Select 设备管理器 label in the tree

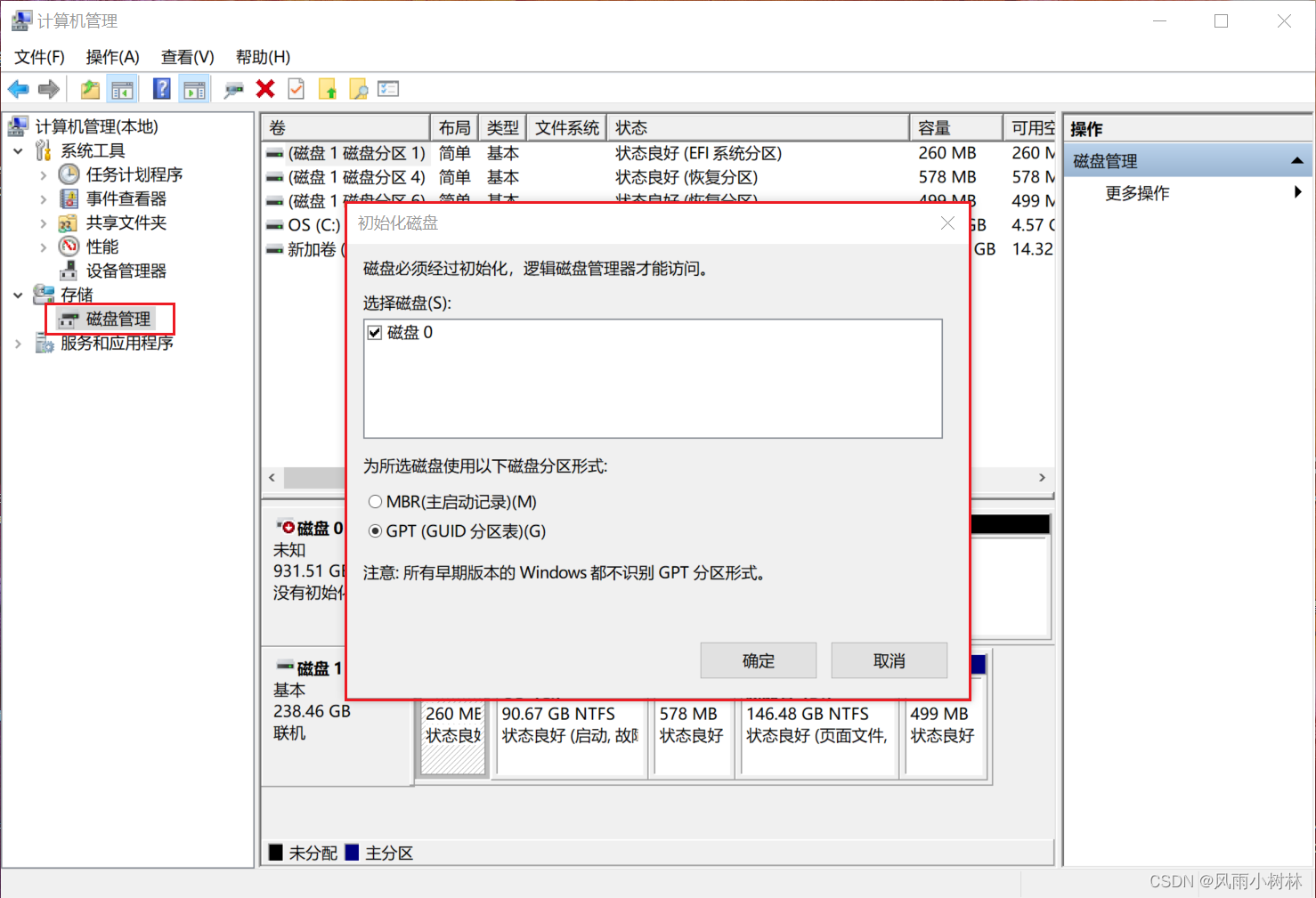click(126, 271)
